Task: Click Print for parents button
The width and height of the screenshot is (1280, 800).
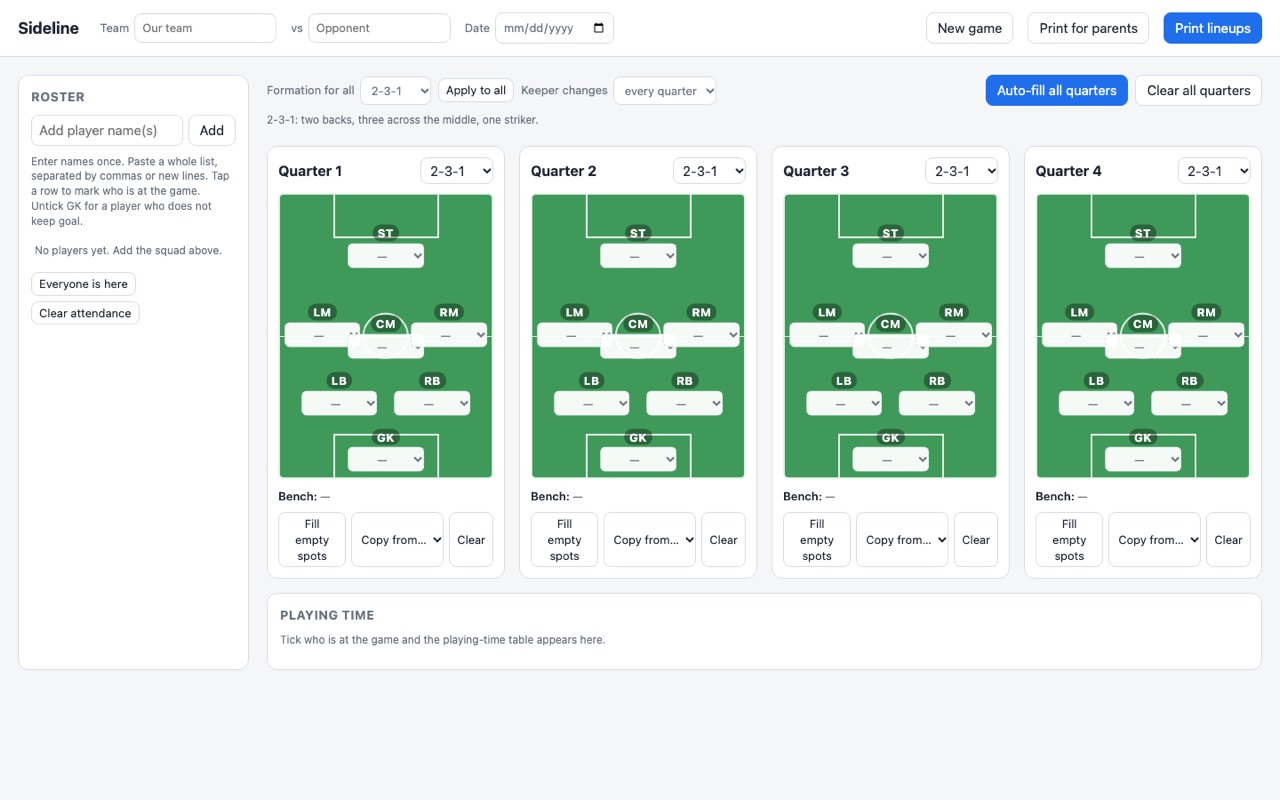Action: coord(1088,28)
